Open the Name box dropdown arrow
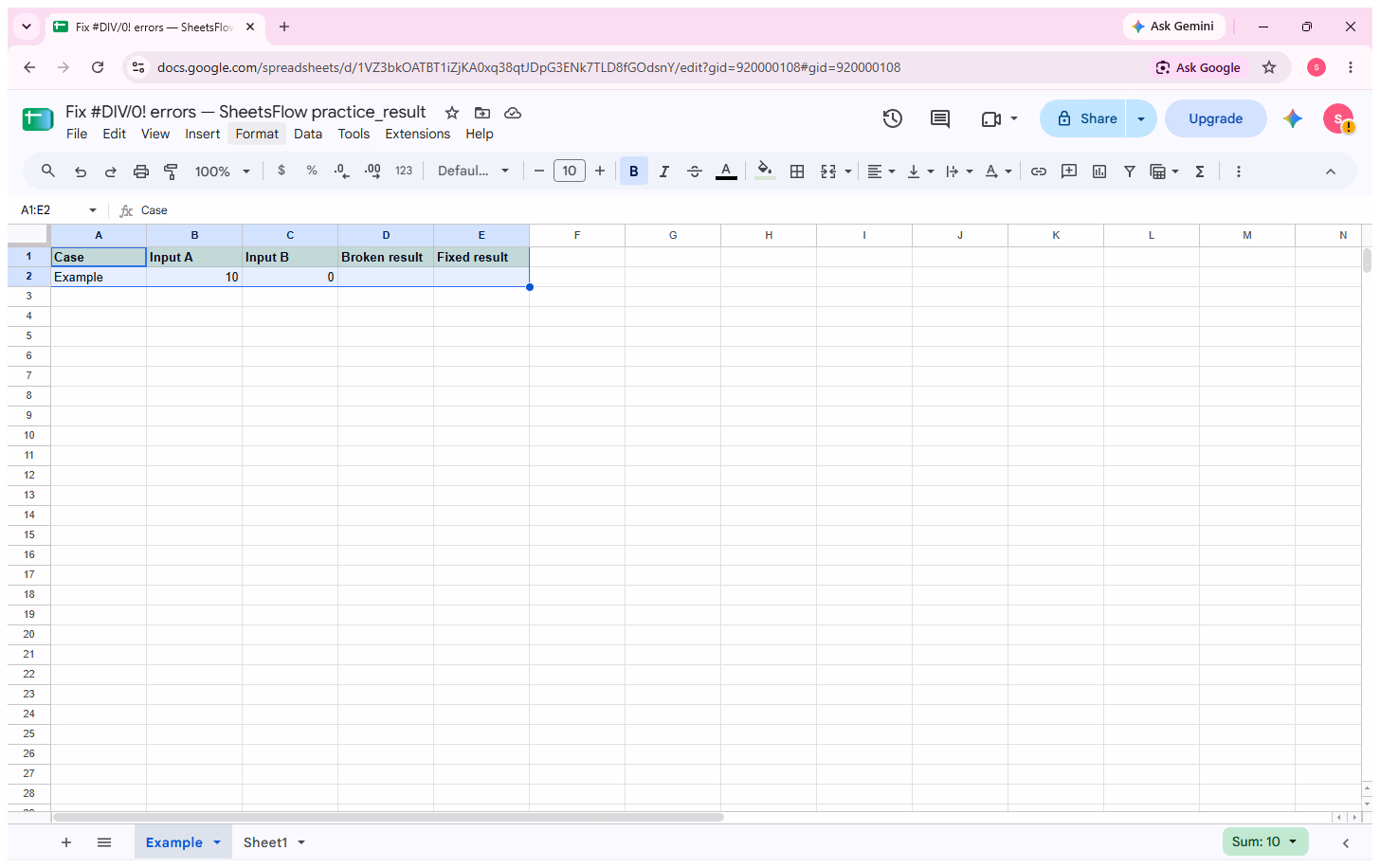 [93, 210]
